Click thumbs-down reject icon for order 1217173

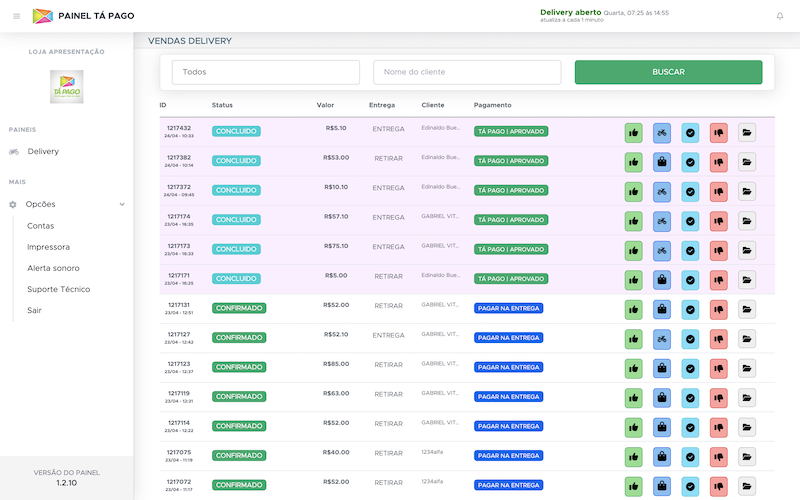[718, 250]
